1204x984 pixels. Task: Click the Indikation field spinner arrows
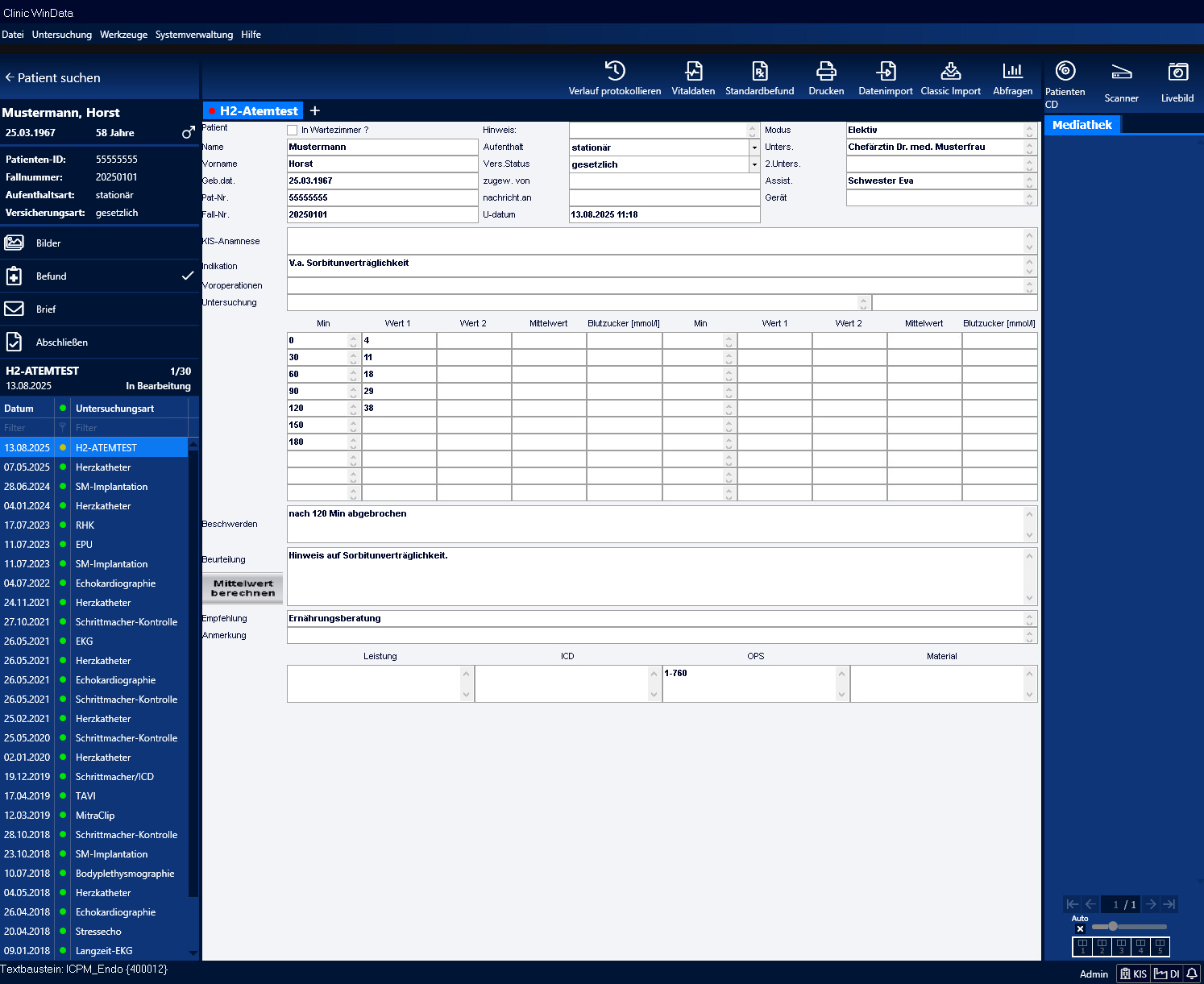1029,265
